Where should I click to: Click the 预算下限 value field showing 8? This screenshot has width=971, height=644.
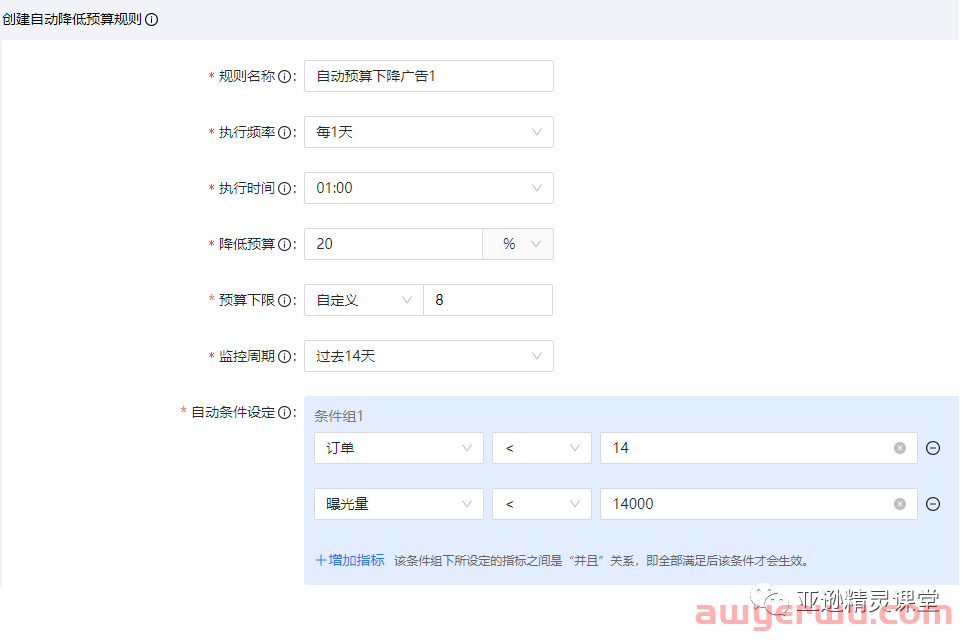tap(488, 300)
